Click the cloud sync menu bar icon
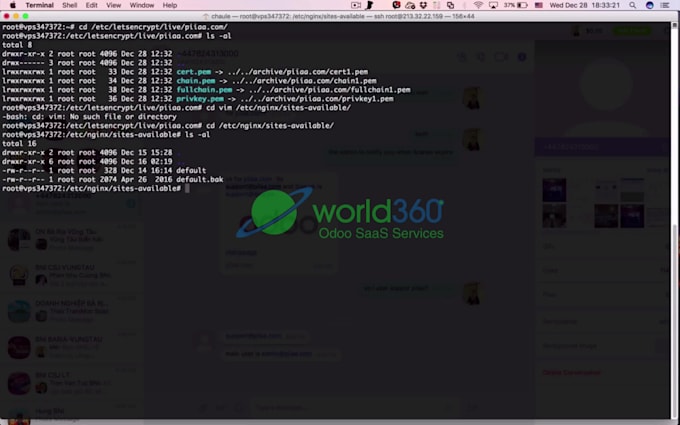 pyautogui.click(x=410, y=5)
